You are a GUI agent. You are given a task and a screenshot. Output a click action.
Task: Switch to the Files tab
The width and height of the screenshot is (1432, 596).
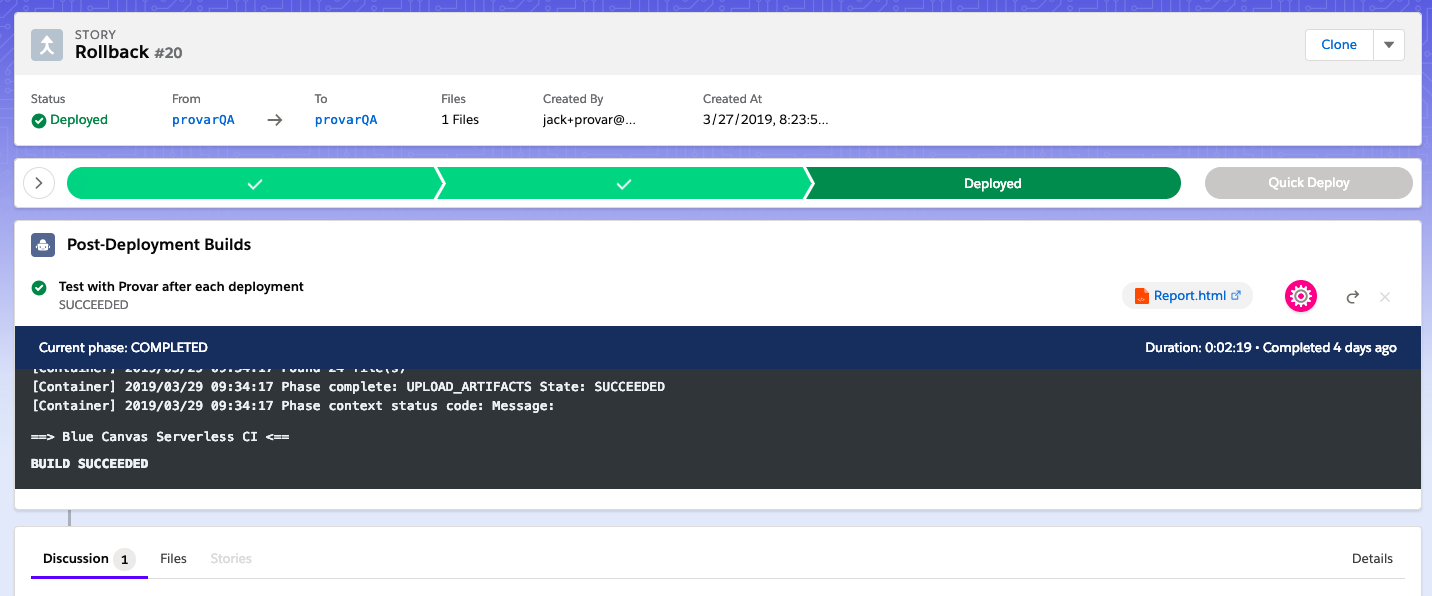click(174, 559)
